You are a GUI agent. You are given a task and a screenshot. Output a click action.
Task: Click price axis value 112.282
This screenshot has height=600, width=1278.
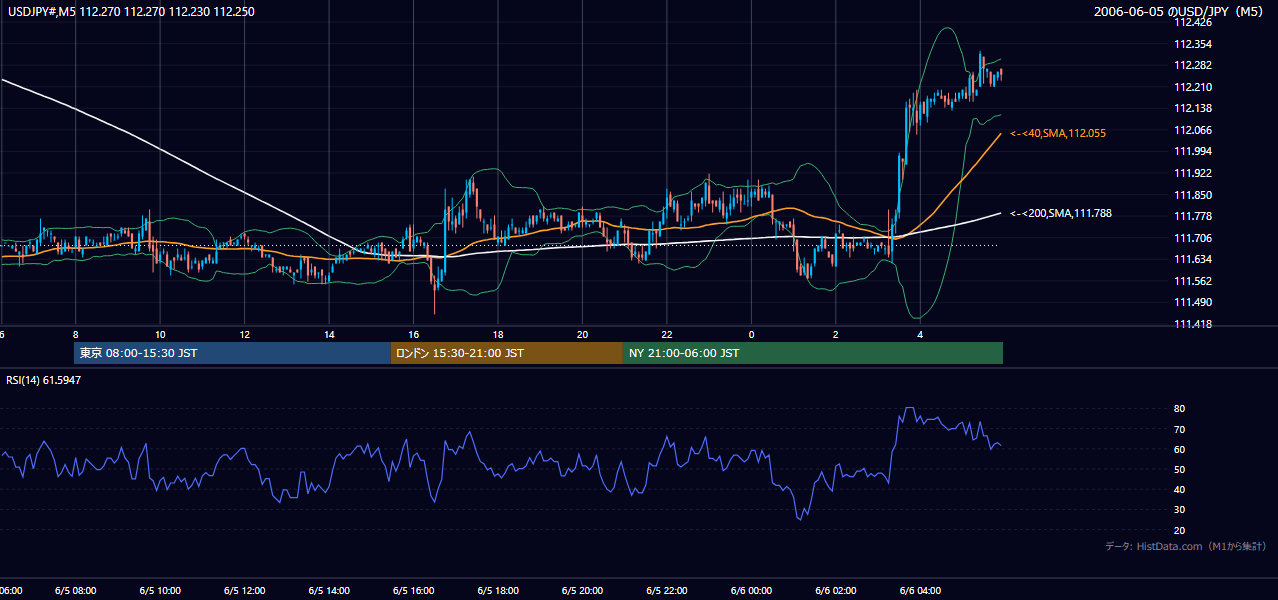click(1192, 65)
